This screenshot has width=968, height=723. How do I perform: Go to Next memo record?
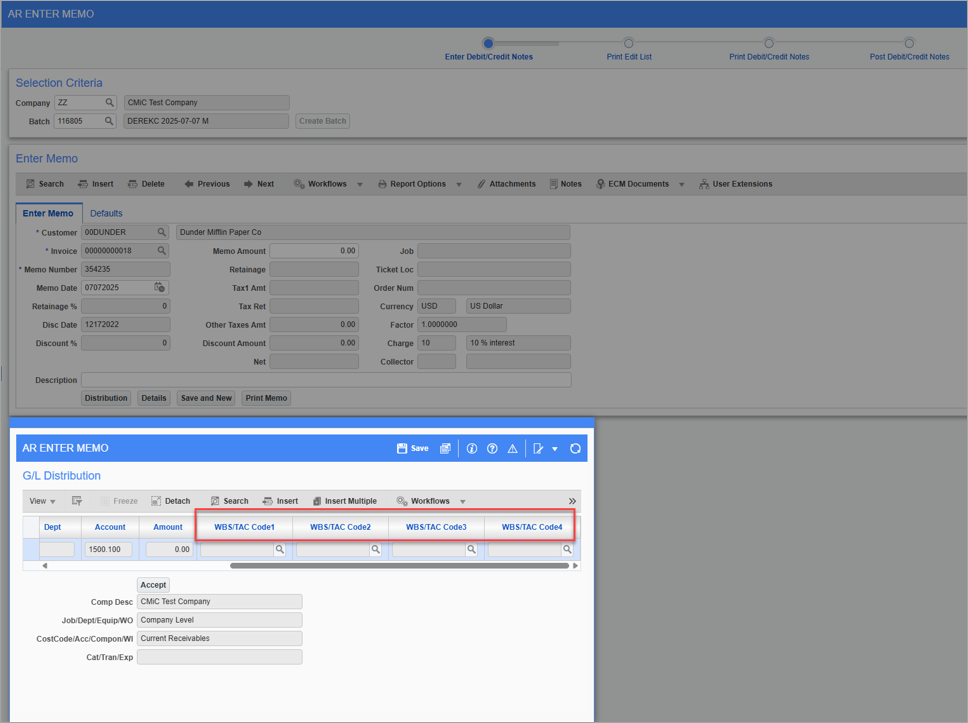tap(259, 184)
